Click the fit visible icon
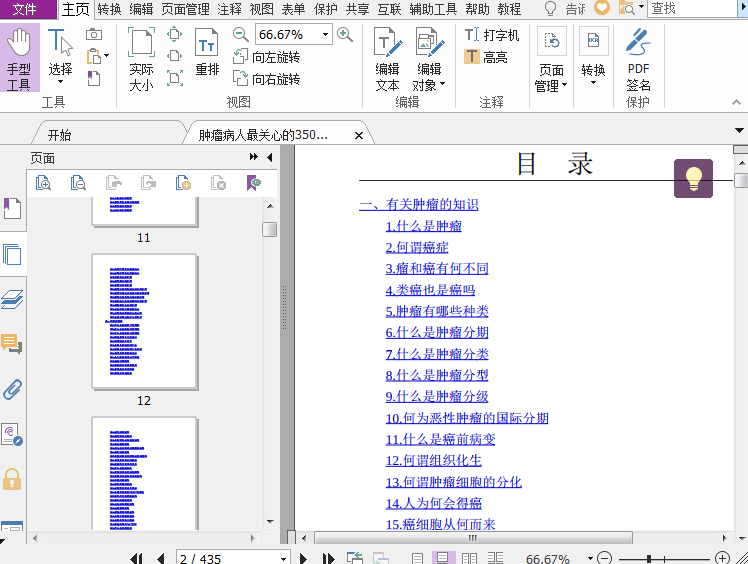This screenshot has width=748, height=564. click(x=175, y=78)
